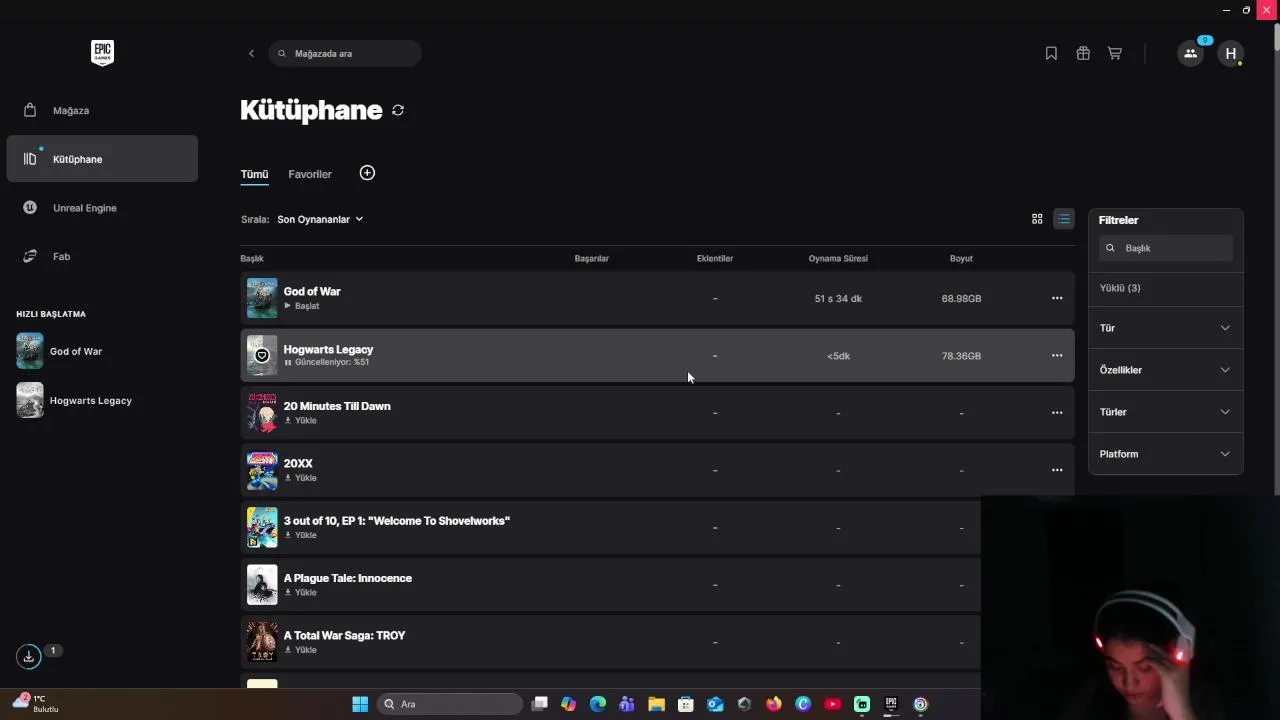Add a new collection with plus icon

click(367, 173)
